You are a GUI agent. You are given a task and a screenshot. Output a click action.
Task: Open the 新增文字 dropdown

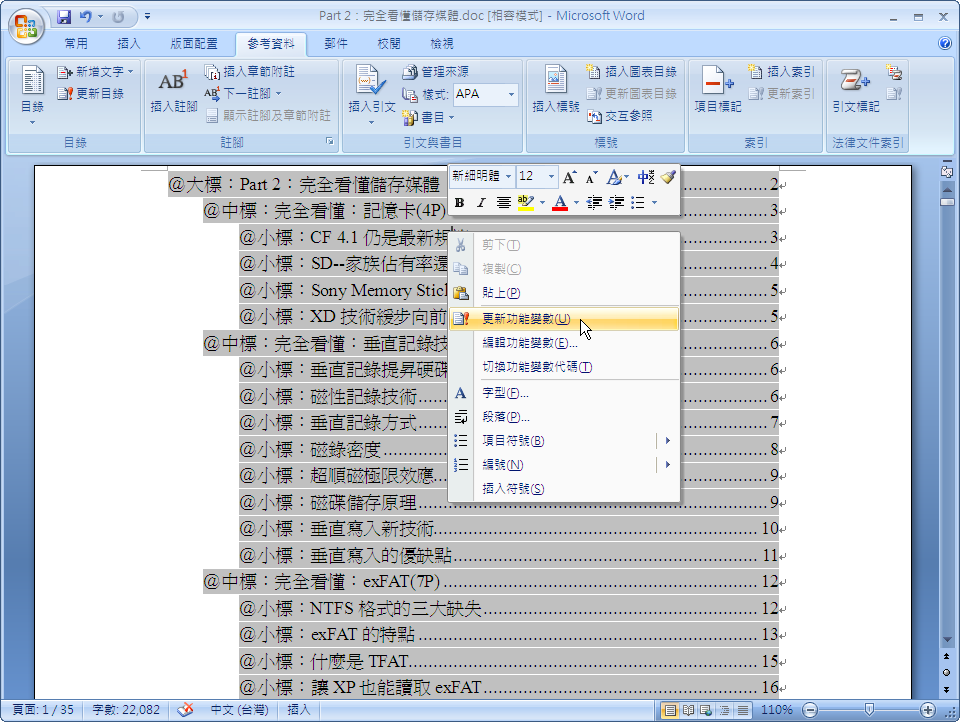point(95,72)
